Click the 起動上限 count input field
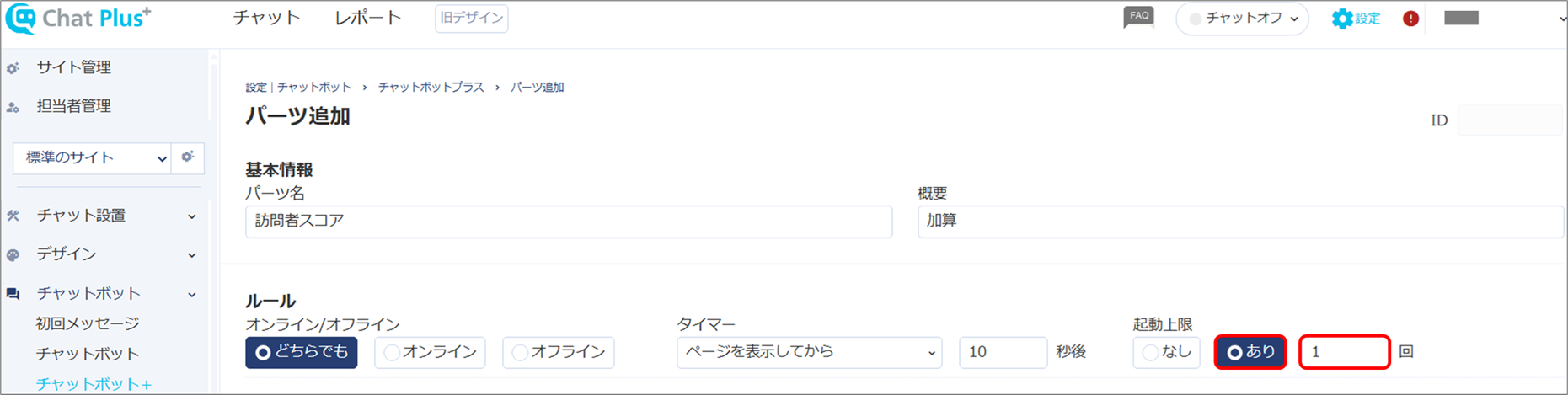The image size is (1568, 395). pos(1344,352)
